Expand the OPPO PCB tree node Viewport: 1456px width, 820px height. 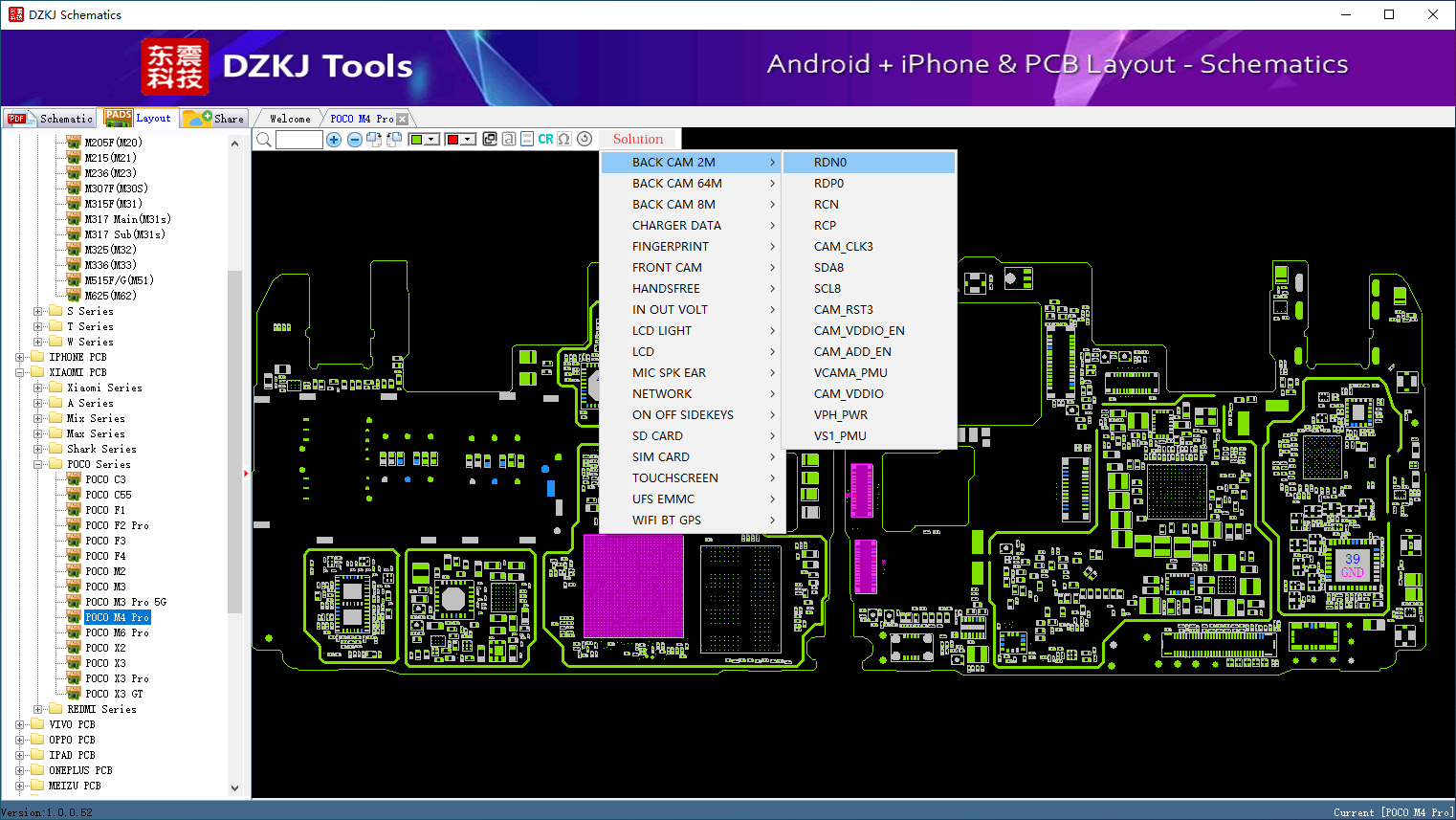point(20,740)
